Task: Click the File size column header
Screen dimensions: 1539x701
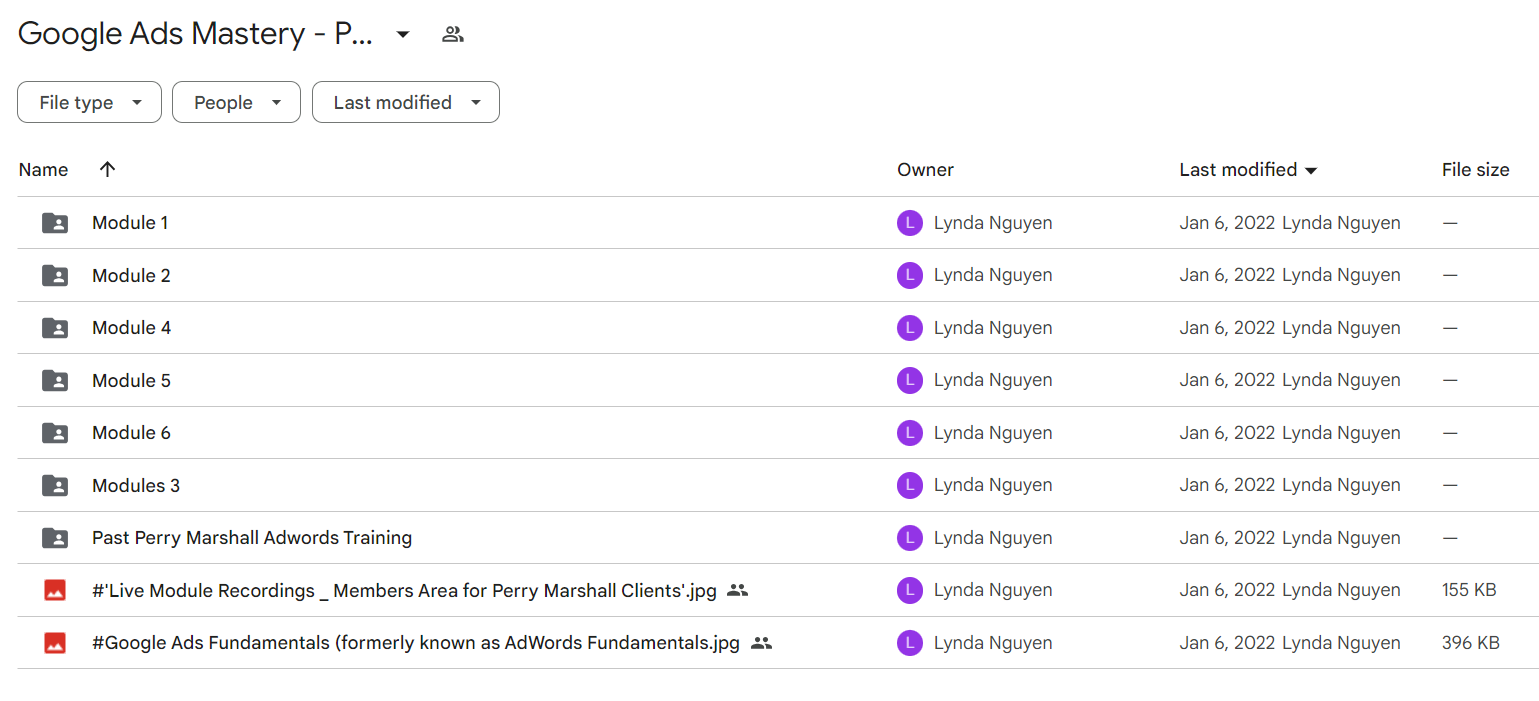Action: [1475, 170]
